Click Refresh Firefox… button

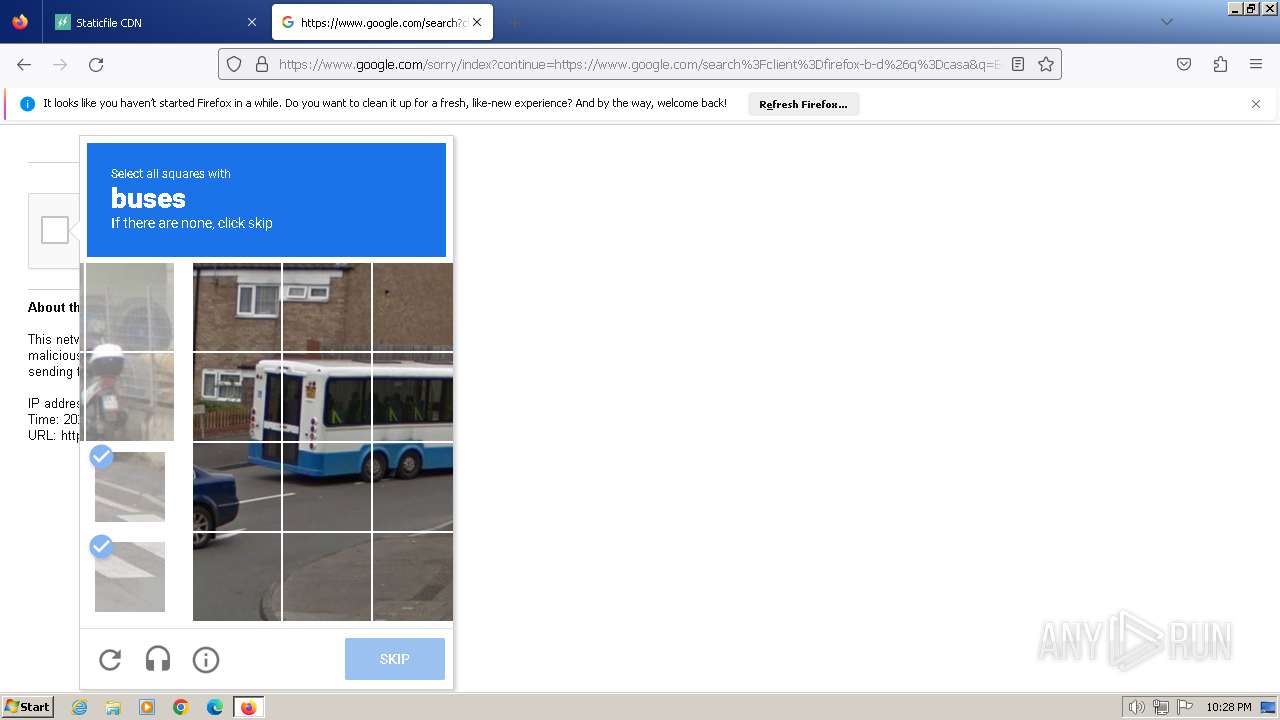click(x=803, y=104)
